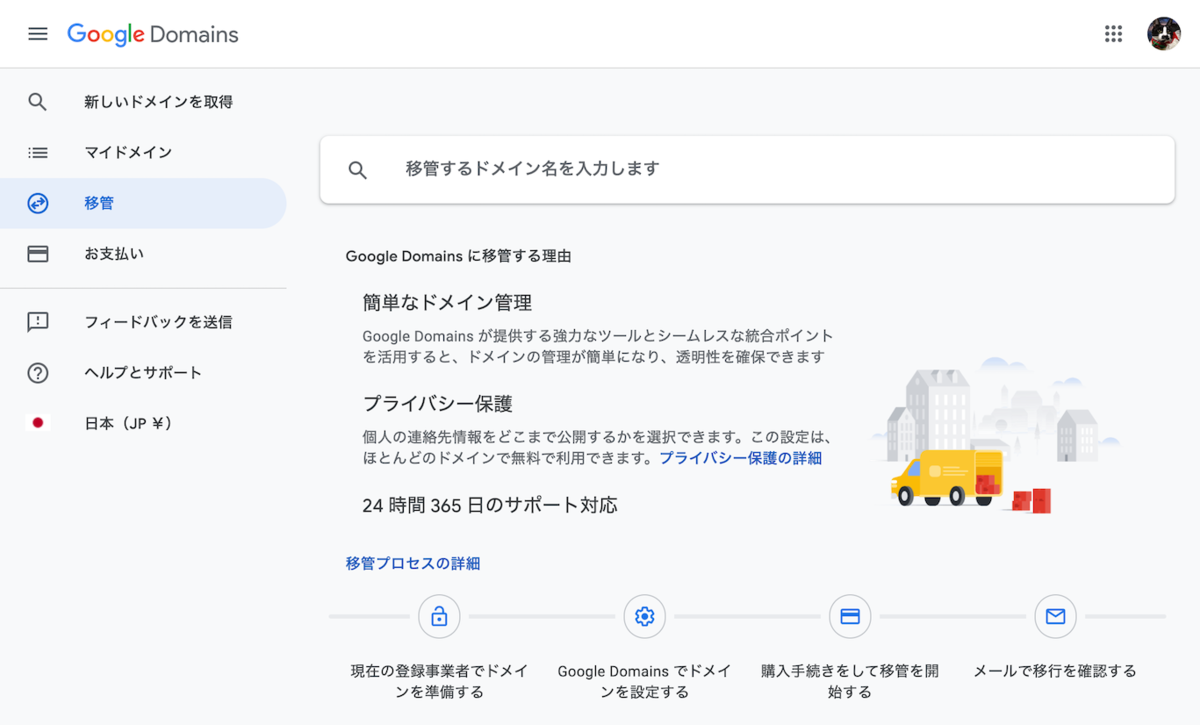Screen dimensions: 1200x725
Task: Open the Google apps grid launcher
Action: (x=1113, y=33)
